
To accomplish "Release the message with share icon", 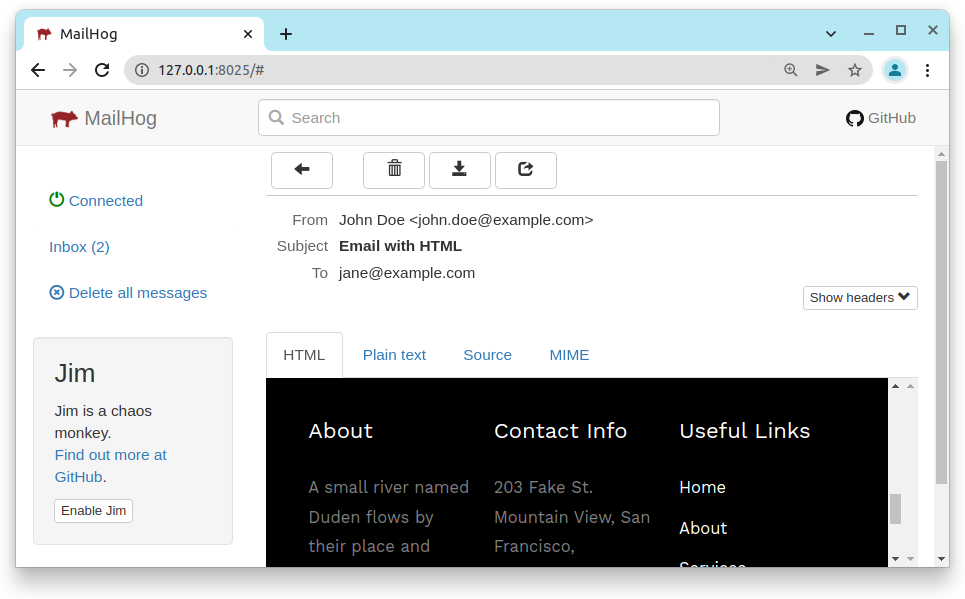I will [525, 170].
